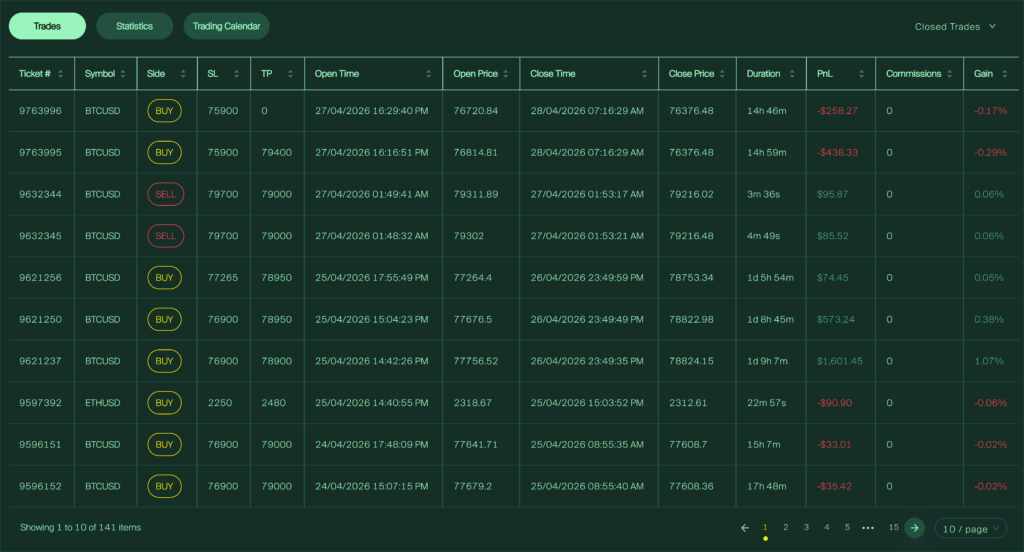Sort by Ticket # column icon

click(61, 74)
